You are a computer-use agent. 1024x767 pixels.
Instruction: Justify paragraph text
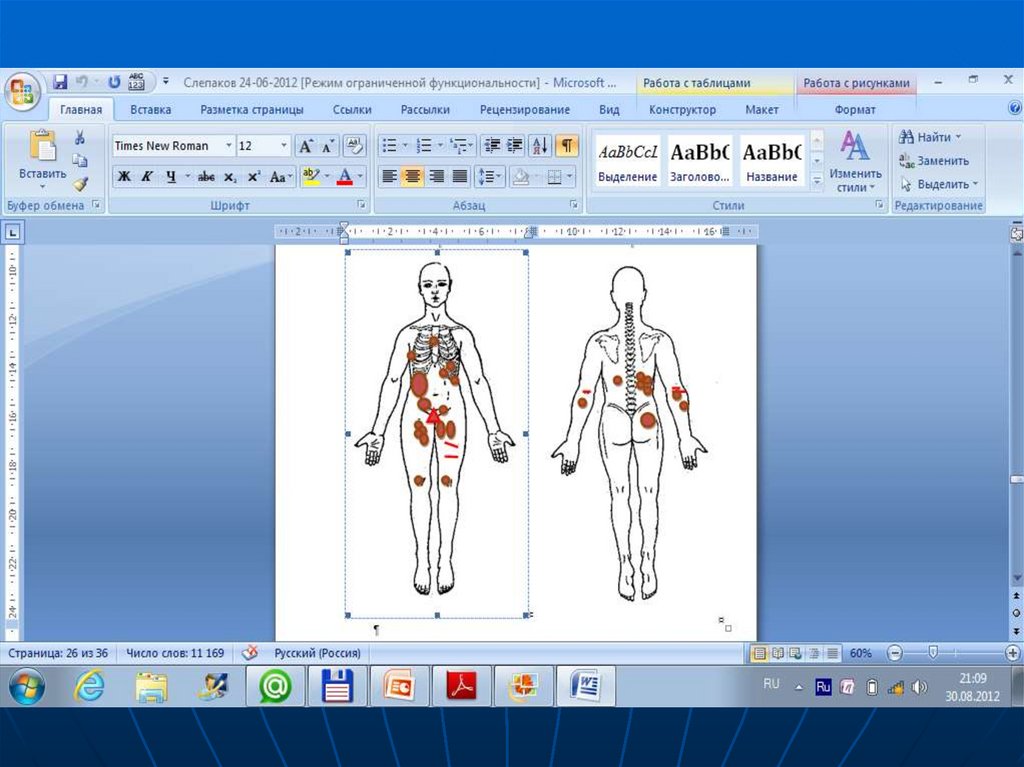tap(460, 176)
